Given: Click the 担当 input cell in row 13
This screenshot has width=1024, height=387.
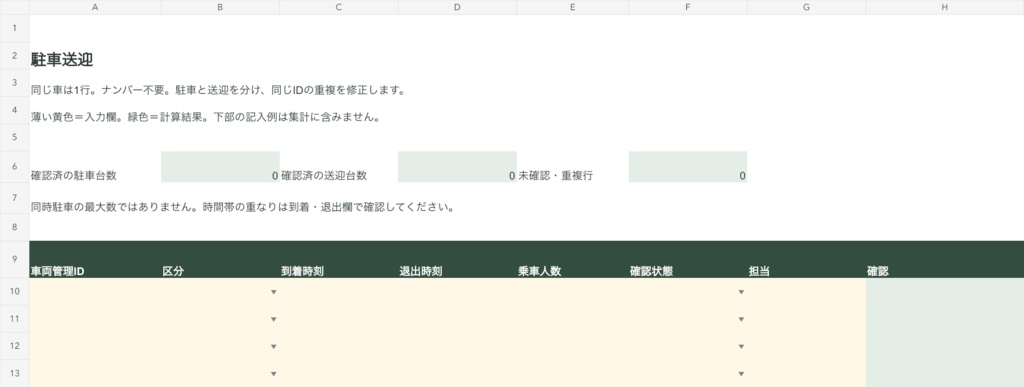Looking at the screenshot, I should (807, 374).
